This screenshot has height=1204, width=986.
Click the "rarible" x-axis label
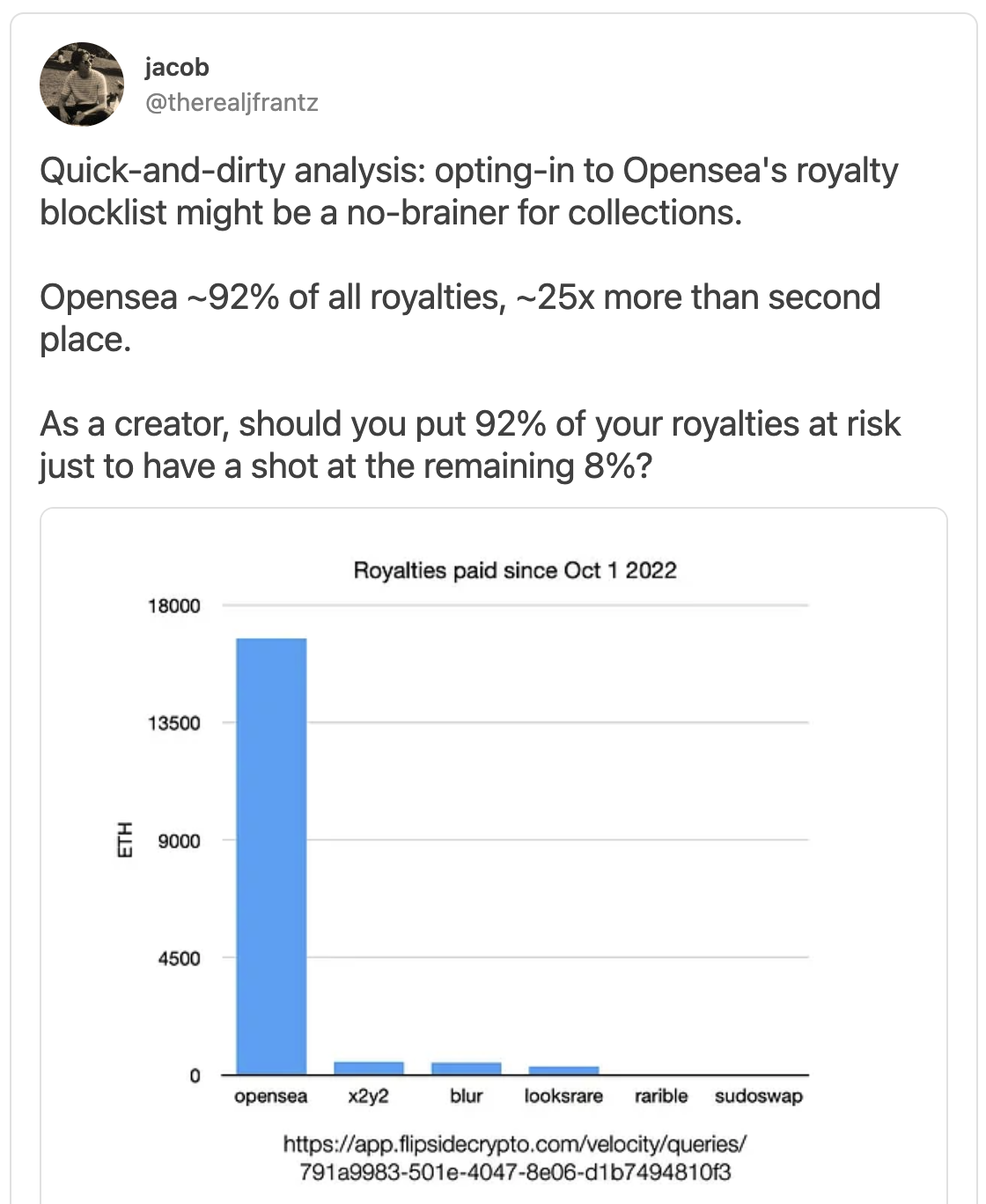661,1097
